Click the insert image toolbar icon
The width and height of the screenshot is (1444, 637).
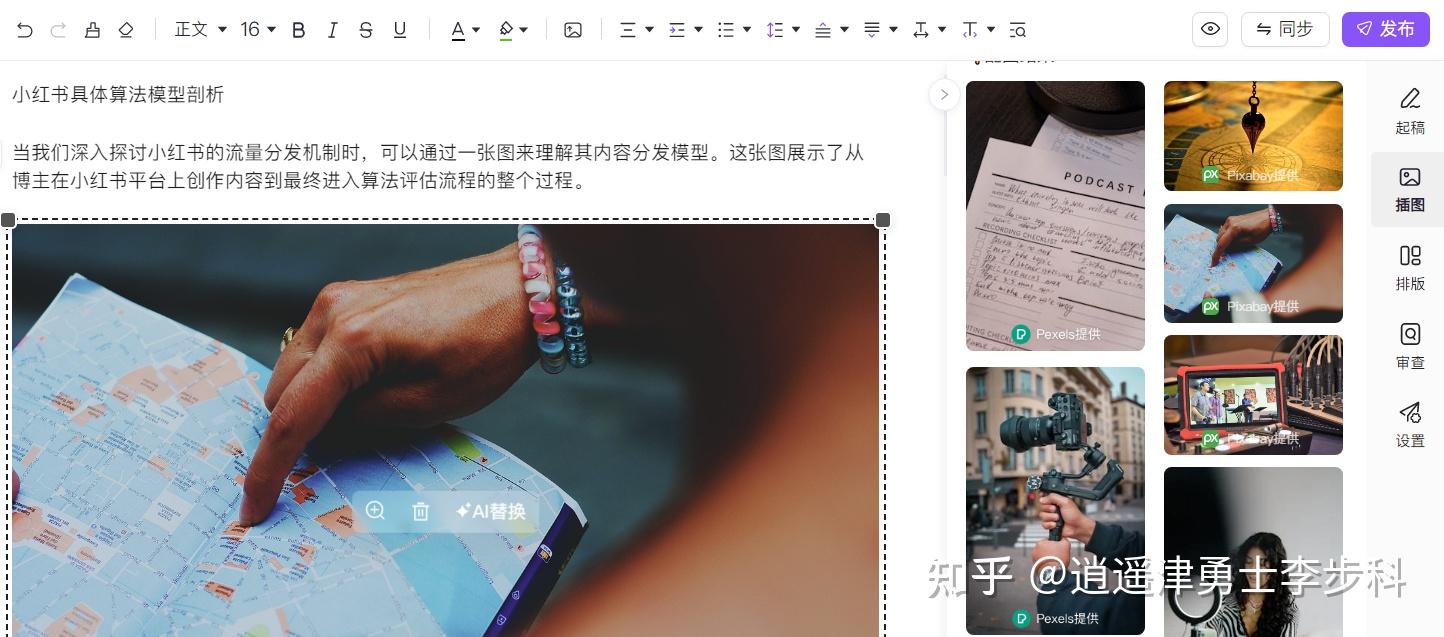pyautogui.click(x=573, y=30)
